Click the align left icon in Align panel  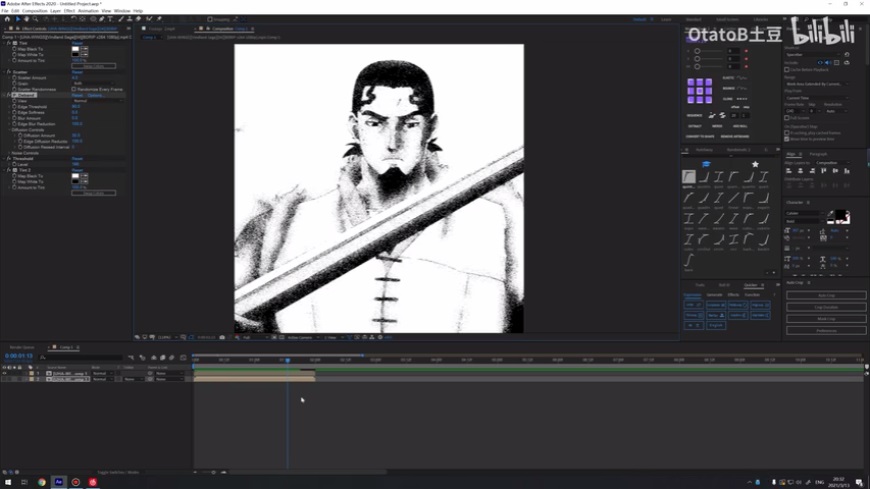pyautogui.click(x=789, y=171)
